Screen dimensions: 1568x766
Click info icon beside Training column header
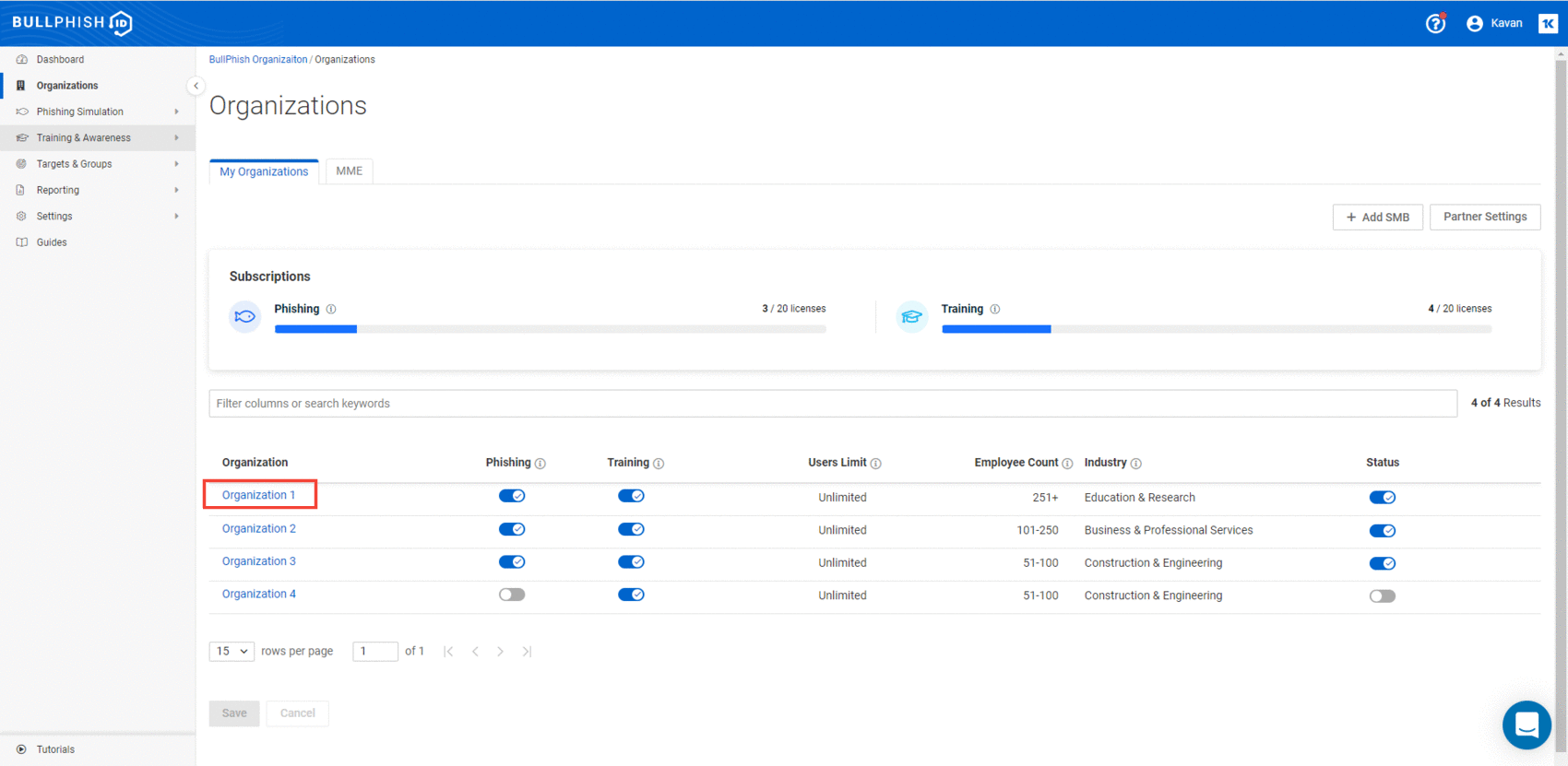(x=659, y=464)
